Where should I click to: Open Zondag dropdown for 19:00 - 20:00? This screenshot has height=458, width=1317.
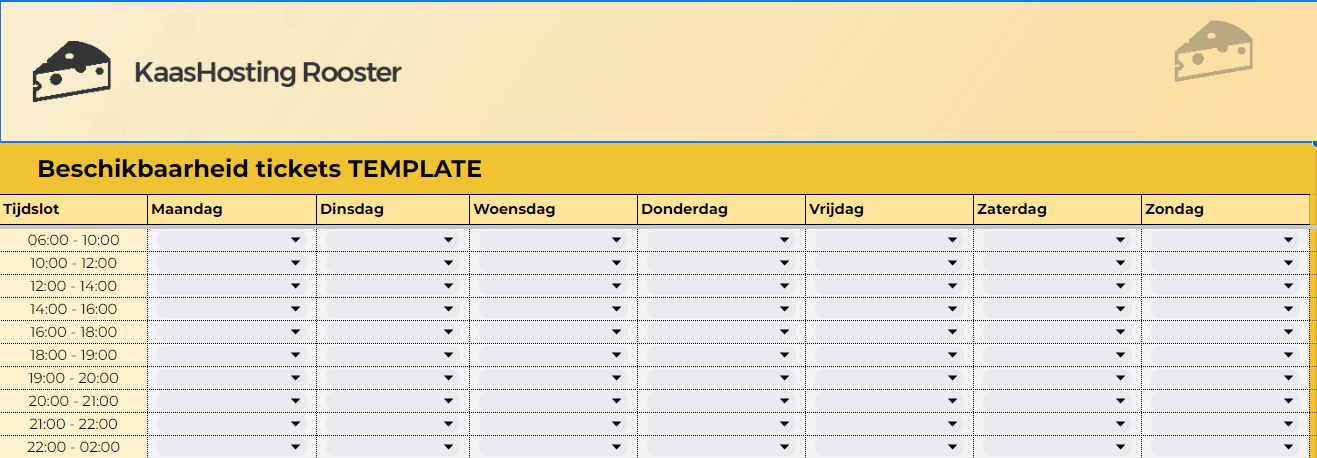point(1289,378)
